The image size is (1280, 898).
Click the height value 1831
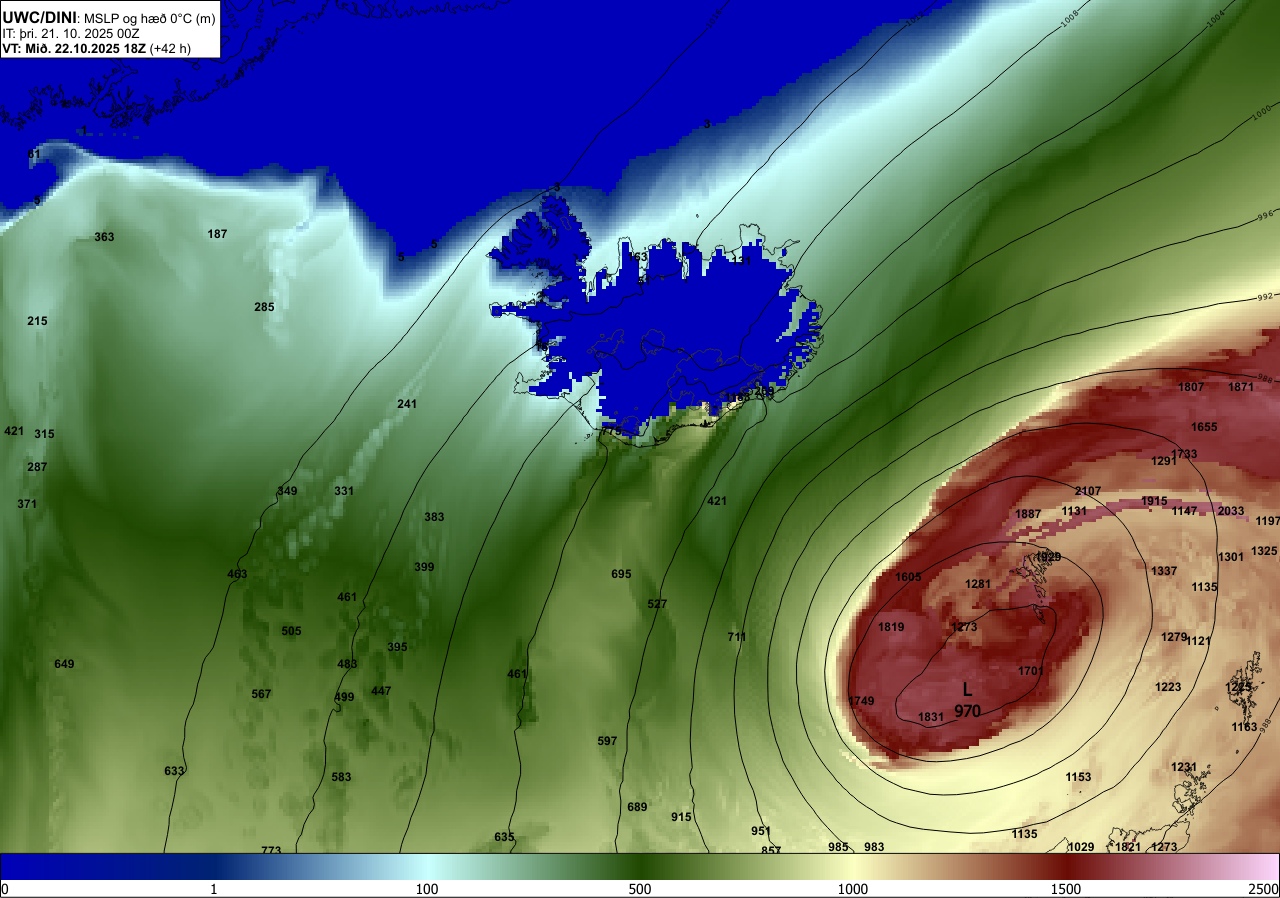931,717
